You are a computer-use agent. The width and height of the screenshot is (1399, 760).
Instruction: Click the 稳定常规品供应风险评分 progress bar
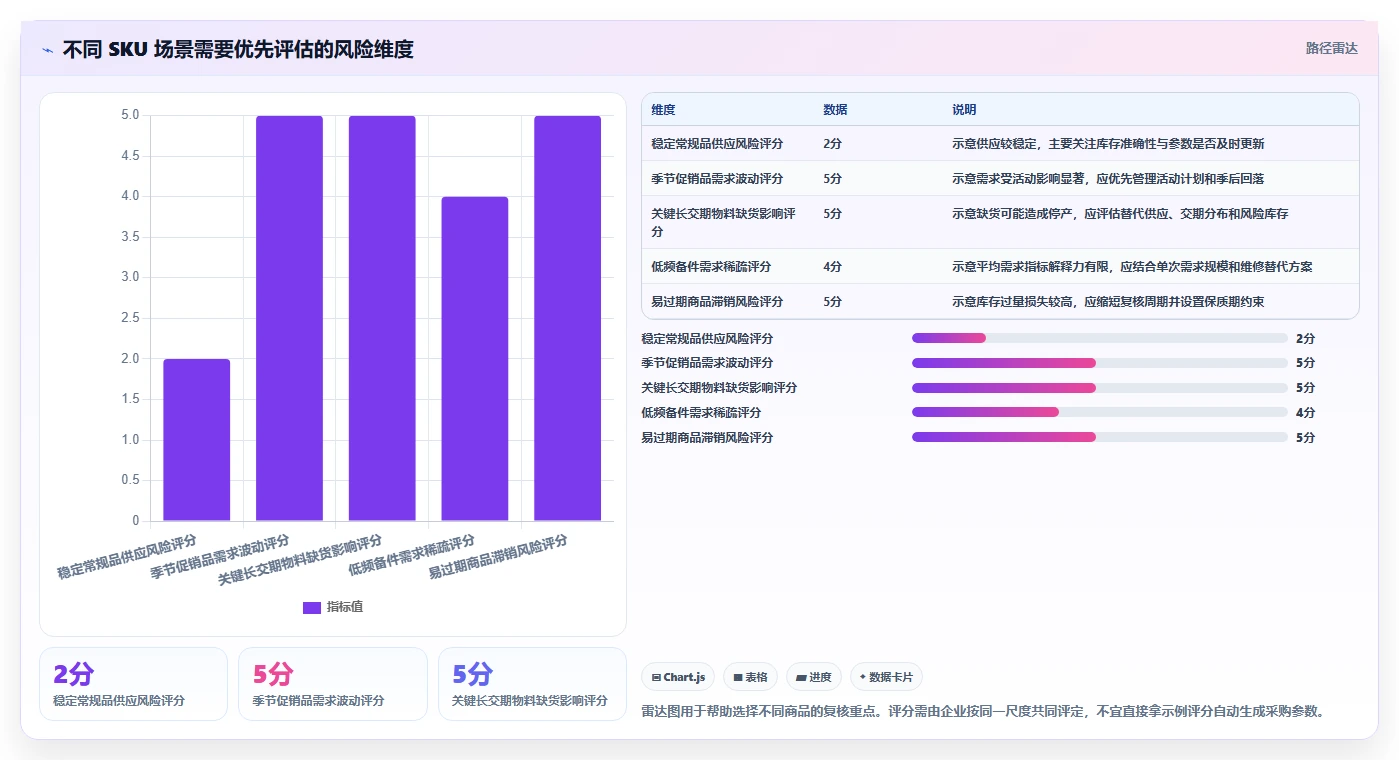pyautogui.click(x=1100, y=338)
